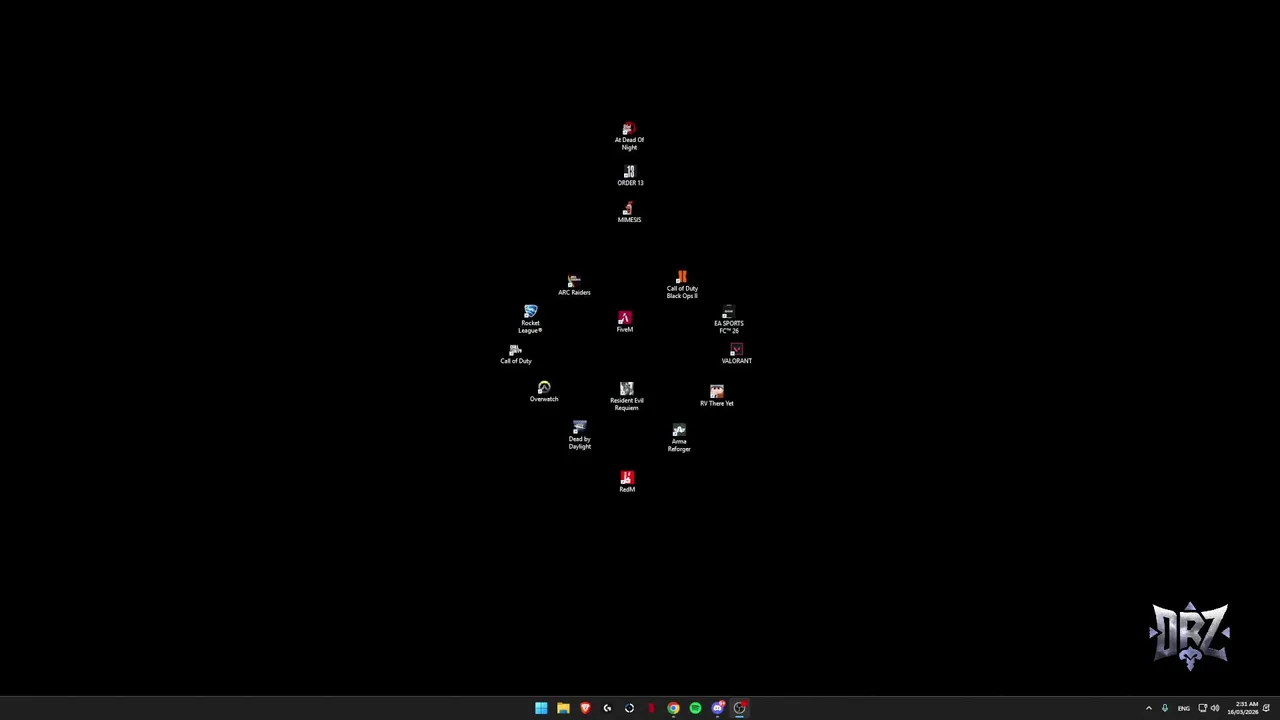
Task: Select the FiveM desktop shortcut
Action: [625, 321]
